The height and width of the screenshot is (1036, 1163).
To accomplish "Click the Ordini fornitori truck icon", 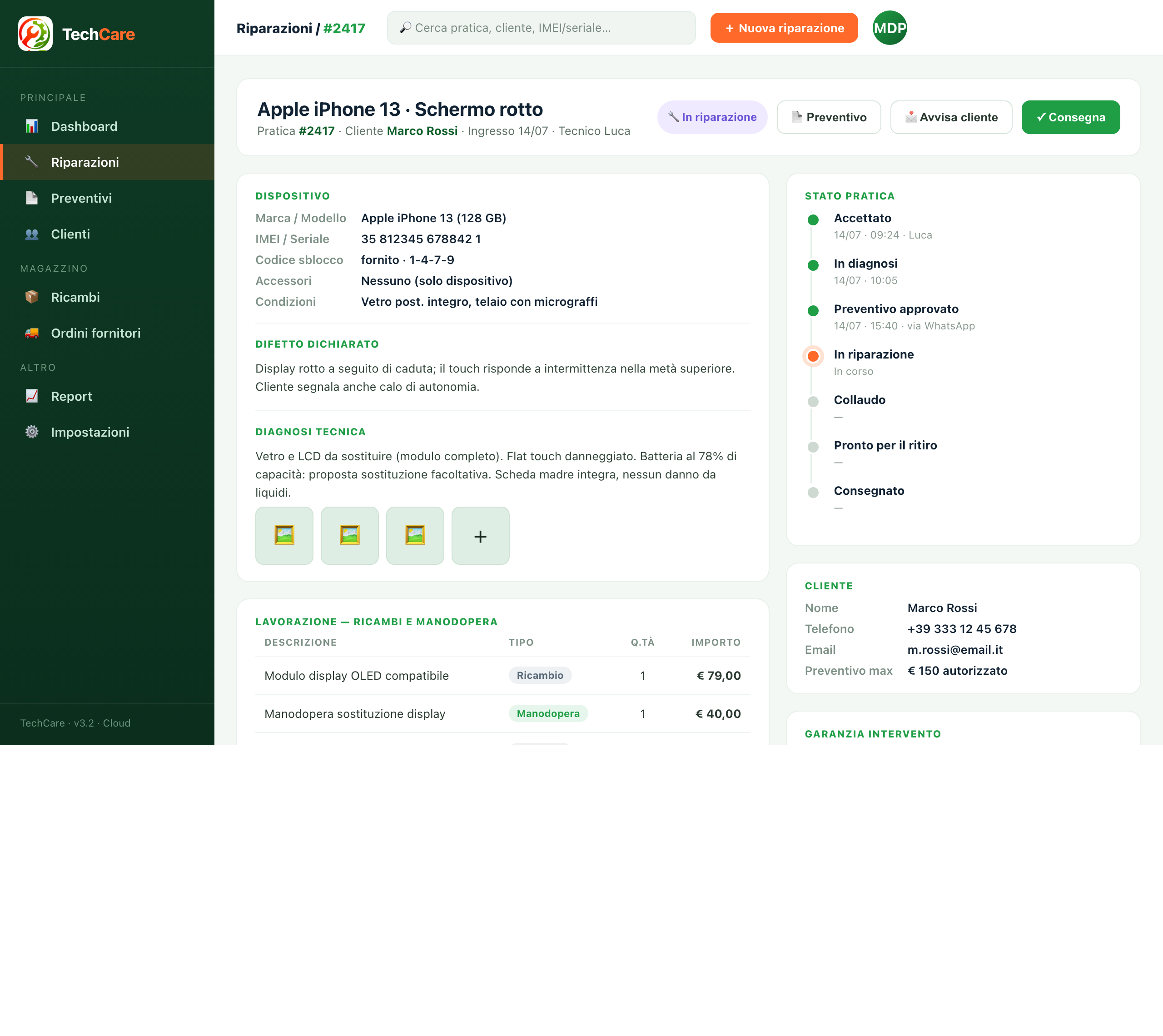I will click(32, 333).
